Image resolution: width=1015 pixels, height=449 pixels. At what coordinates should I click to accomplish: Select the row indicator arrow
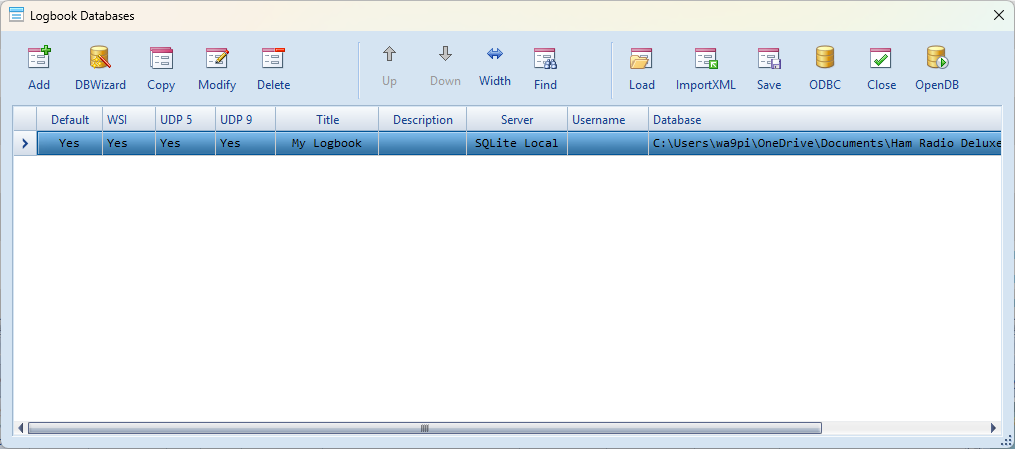click(25, 144)
